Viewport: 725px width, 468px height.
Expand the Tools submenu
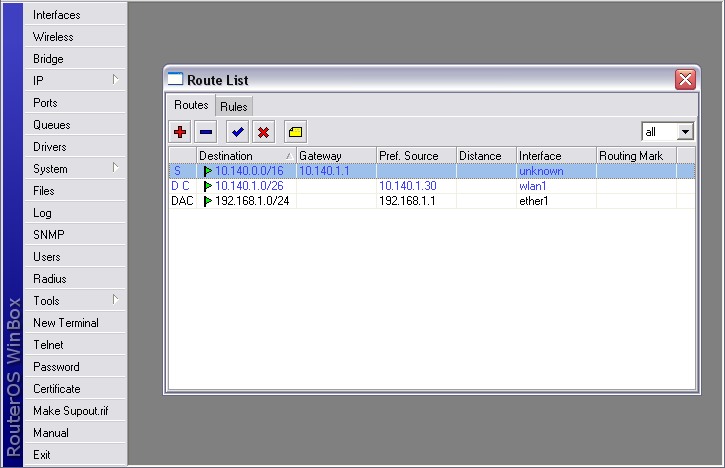click(75, 301)
